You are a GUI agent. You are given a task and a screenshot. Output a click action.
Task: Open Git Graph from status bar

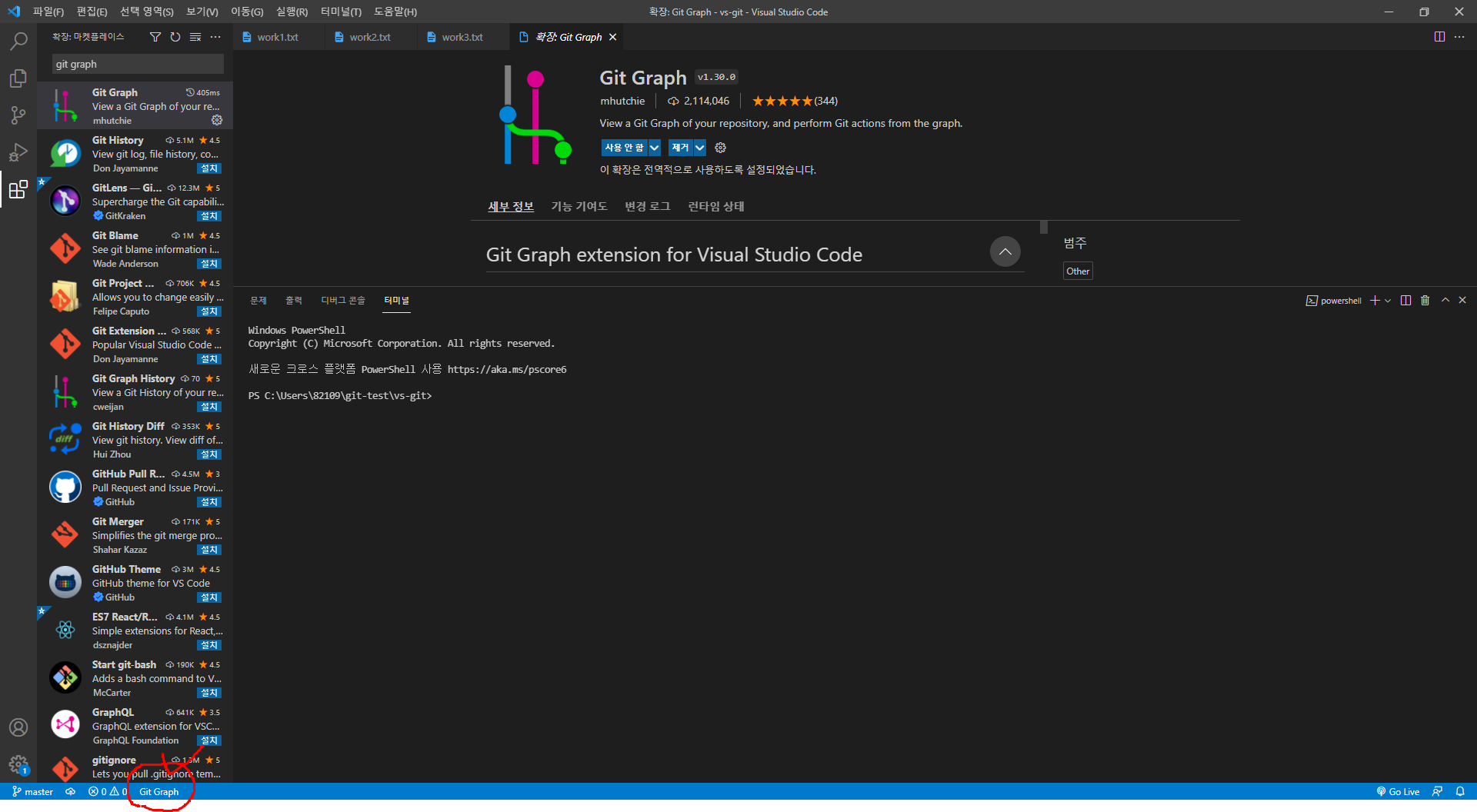pyautogui.click(x=158, y=791)
